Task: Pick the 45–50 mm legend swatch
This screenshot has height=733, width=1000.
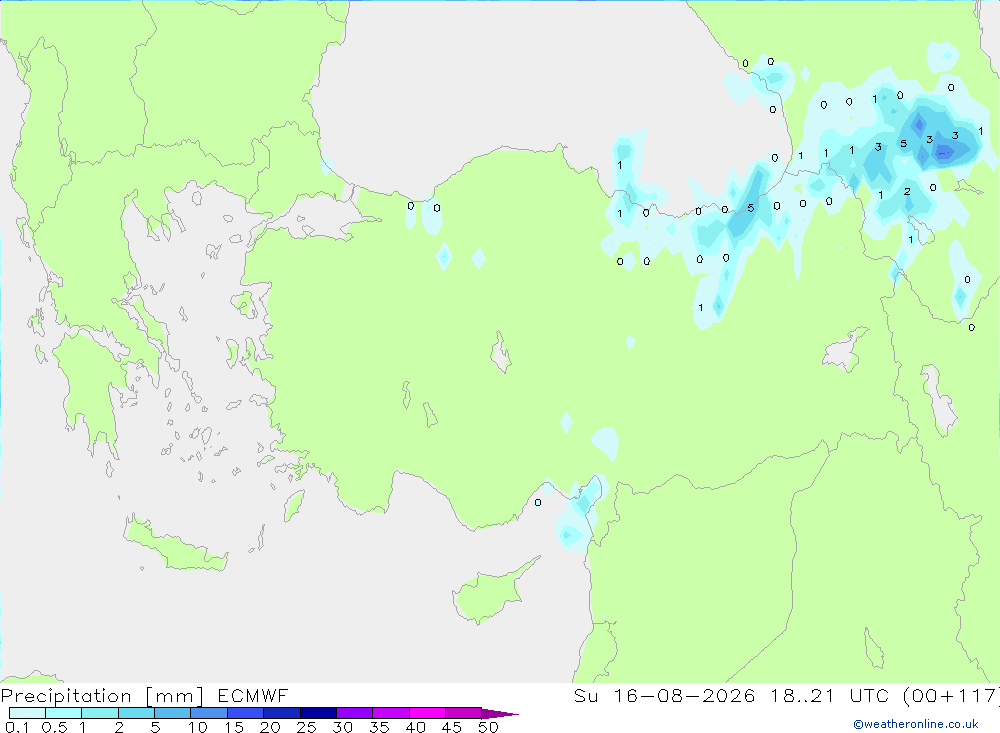Action: (464, 713)
